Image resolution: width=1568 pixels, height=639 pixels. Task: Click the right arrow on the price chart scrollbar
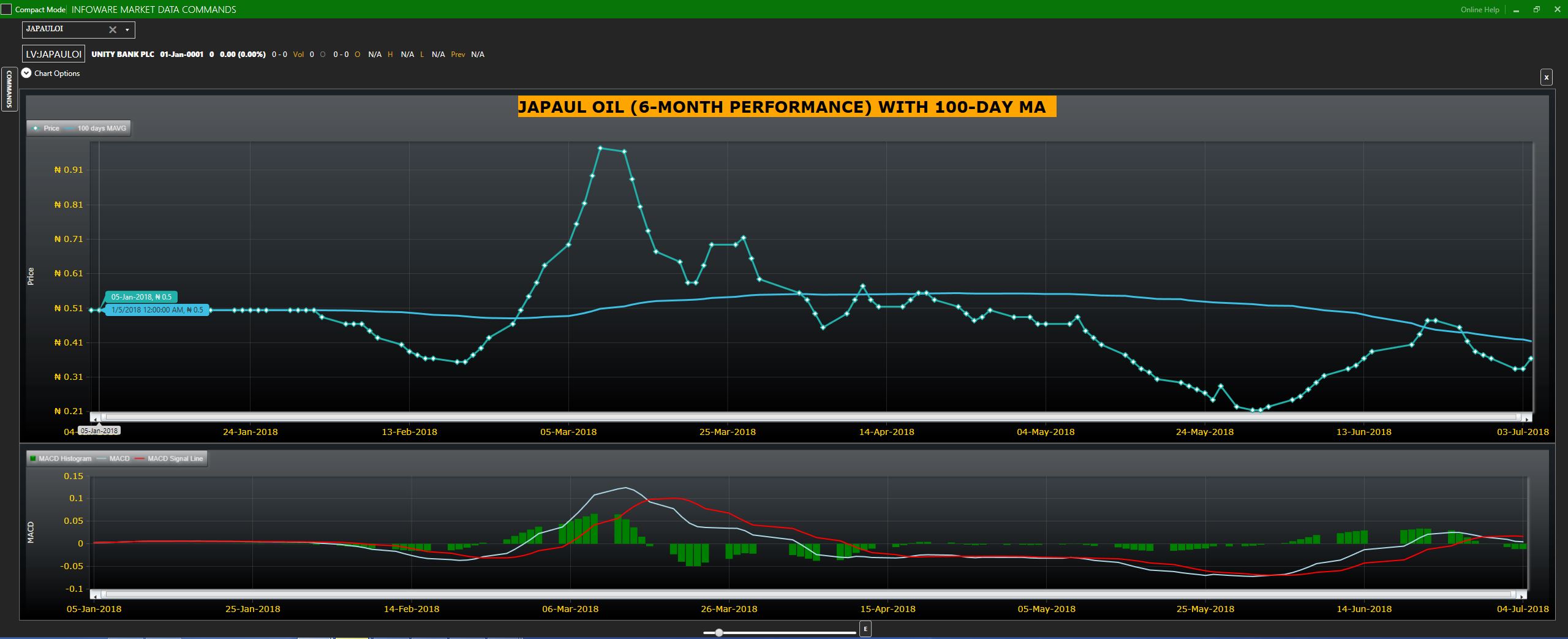pos(1528,418)
